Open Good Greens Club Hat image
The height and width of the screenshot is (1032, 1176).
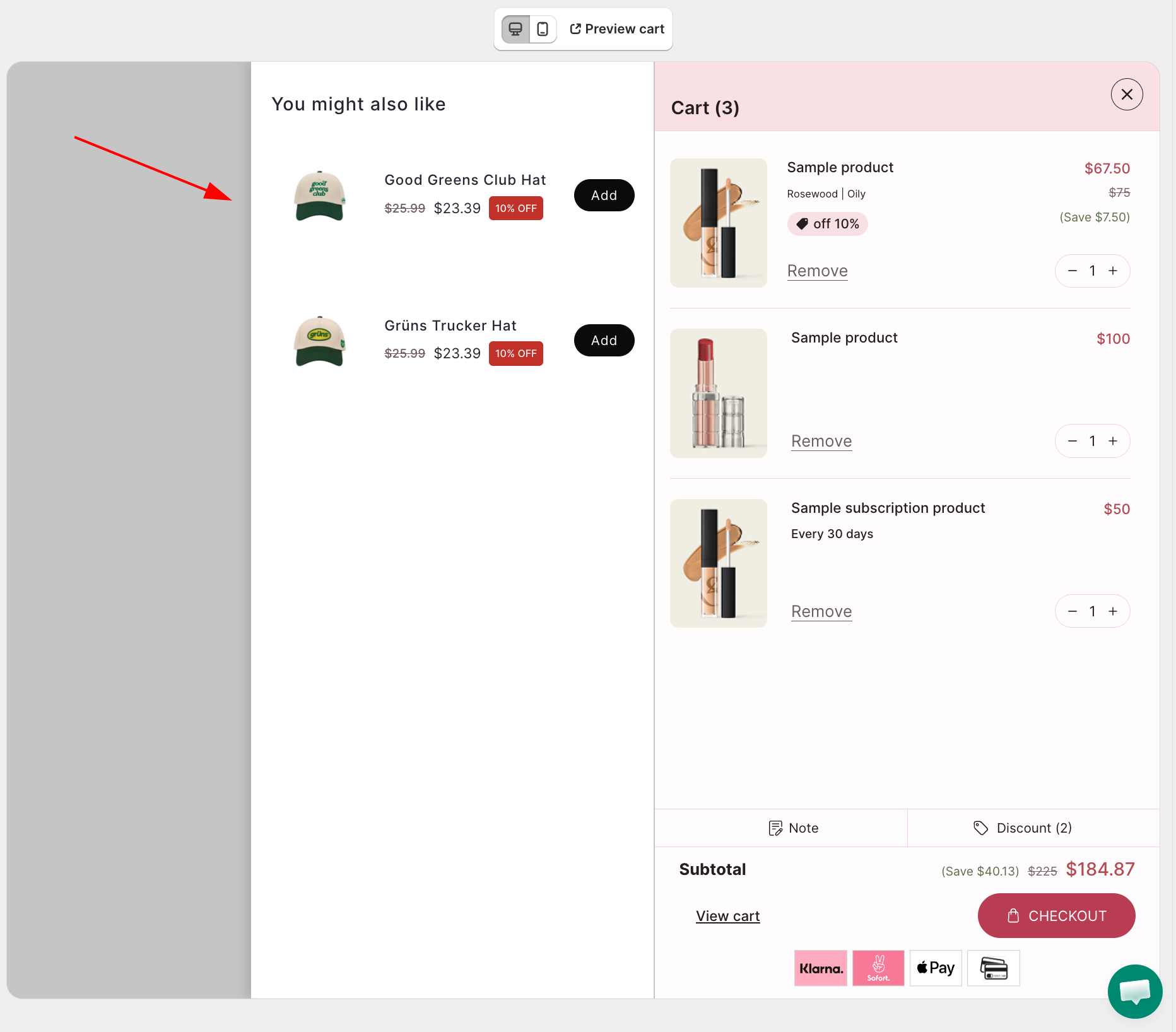[320, 196]
